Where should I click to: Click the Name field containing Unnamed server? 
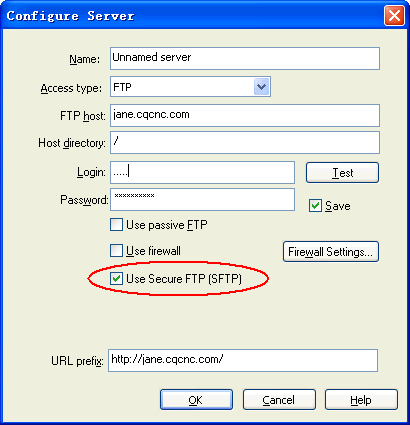point(245,58)
